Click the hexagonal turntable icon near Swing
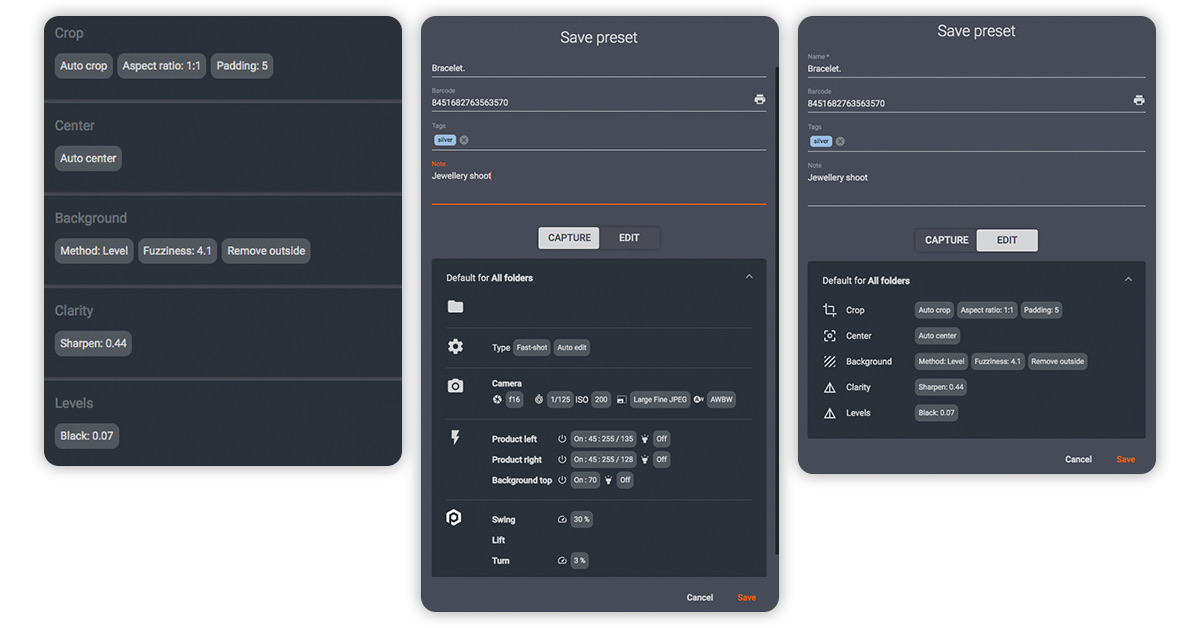Image resolution: width=1200 pixels, height=628 pixels. coord(454,518)
